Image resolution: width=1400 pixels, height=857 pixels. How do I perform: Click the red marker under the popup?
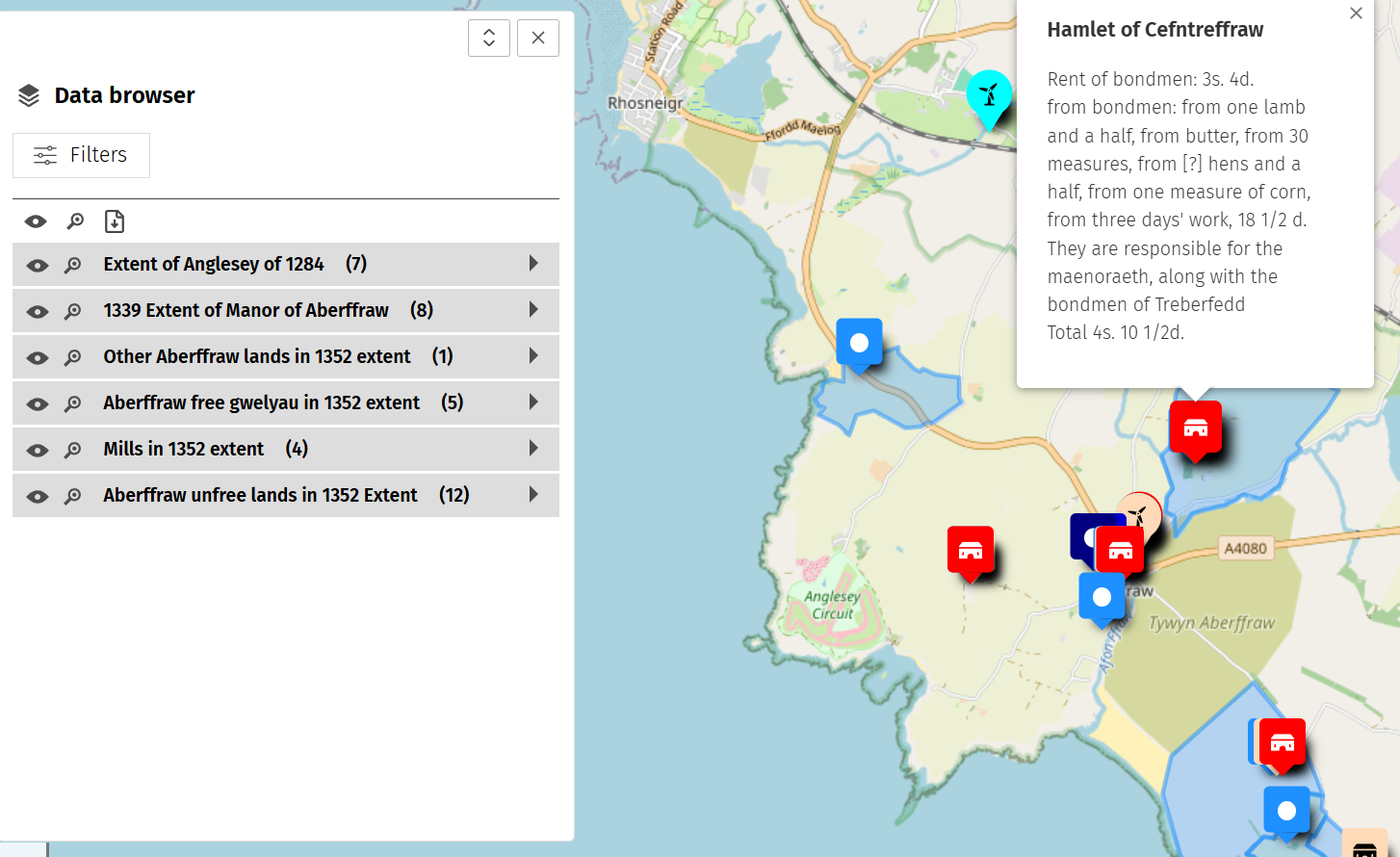click(x=1195, y=428)
